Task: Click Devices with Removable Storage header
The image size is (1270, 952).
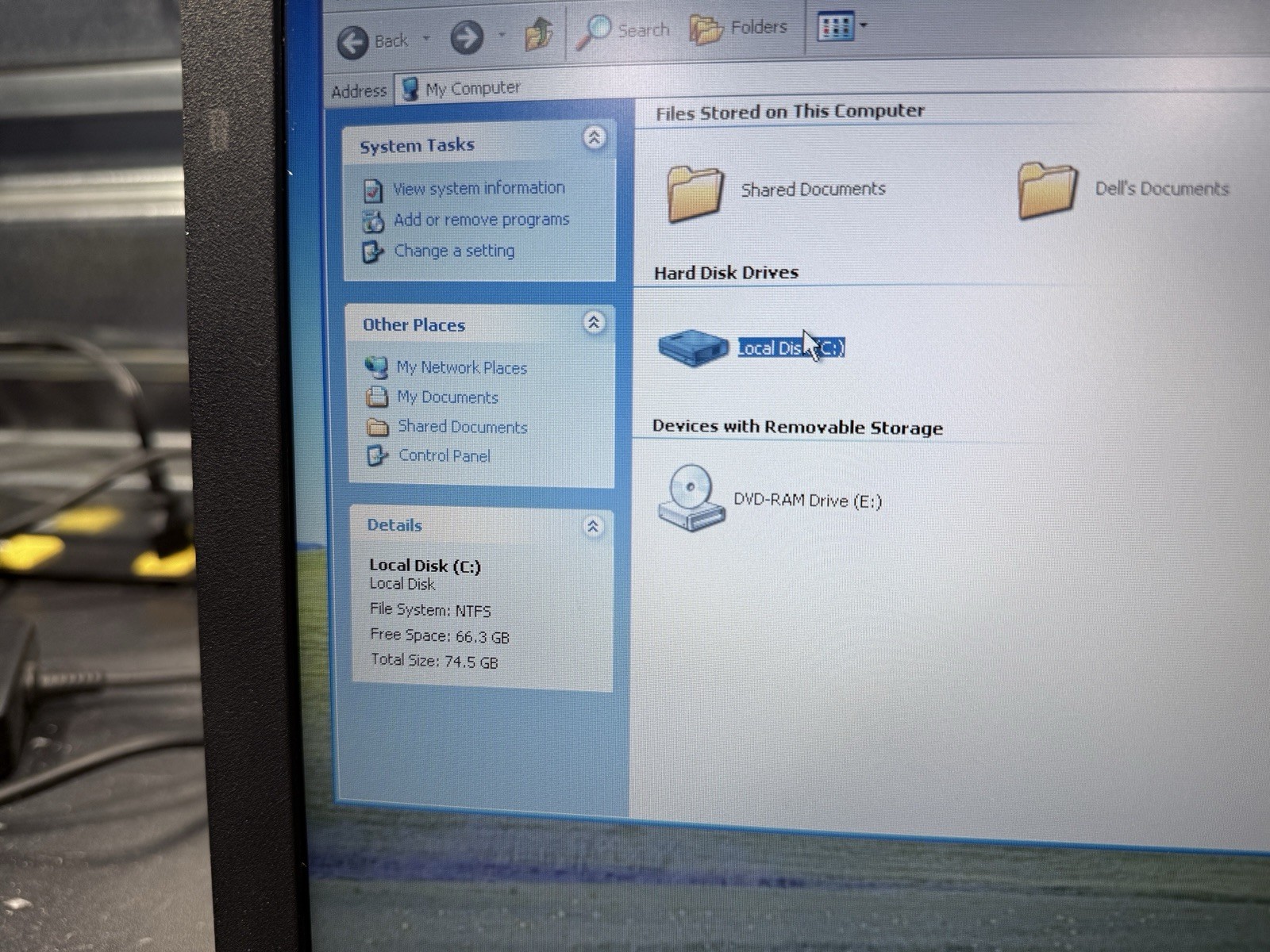Action: click(x=798, y=427)
